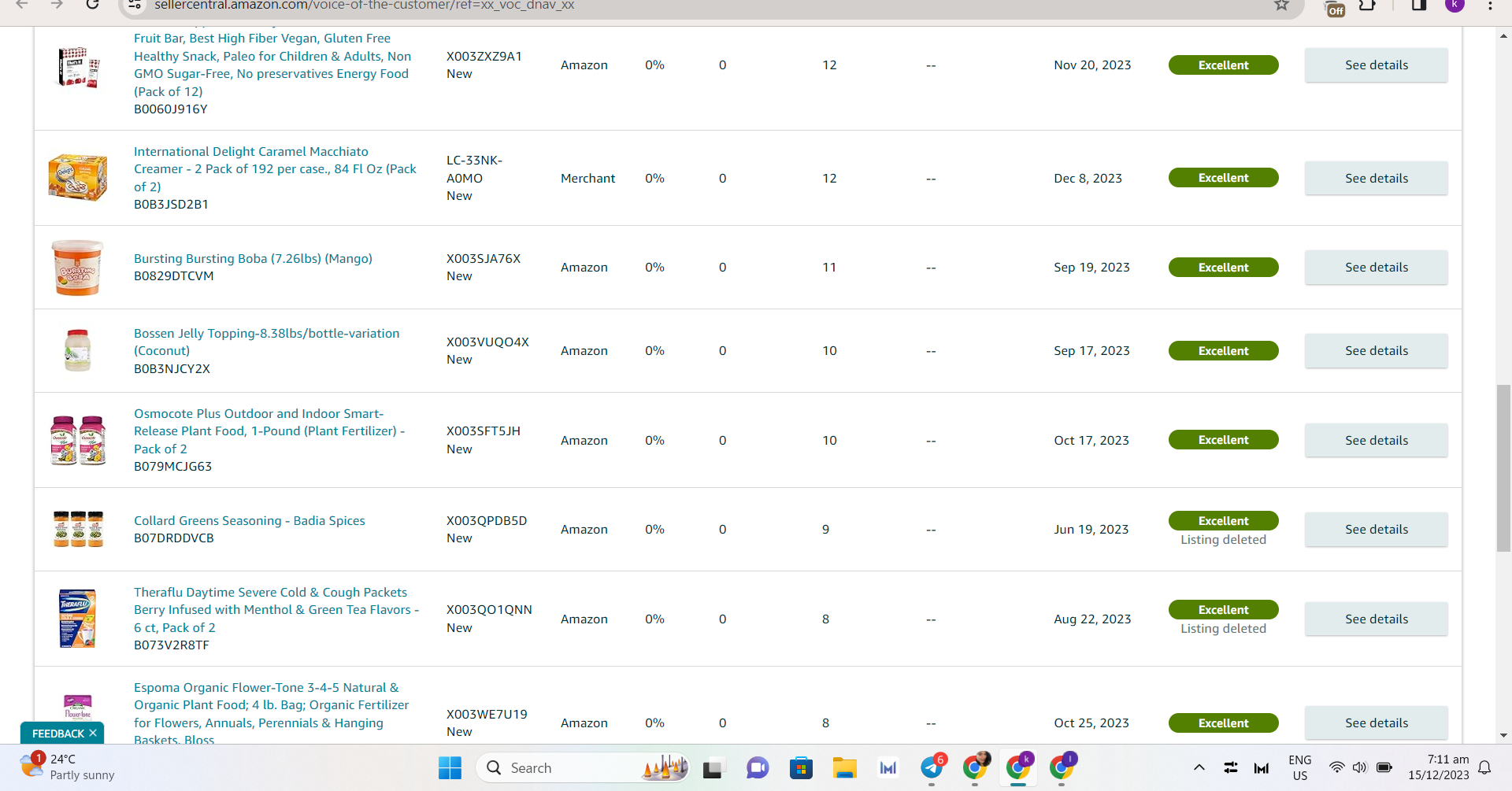1512x791 pixels.
Task: Select the ASIN text B0829DTCVM
Action: (173, 276)
